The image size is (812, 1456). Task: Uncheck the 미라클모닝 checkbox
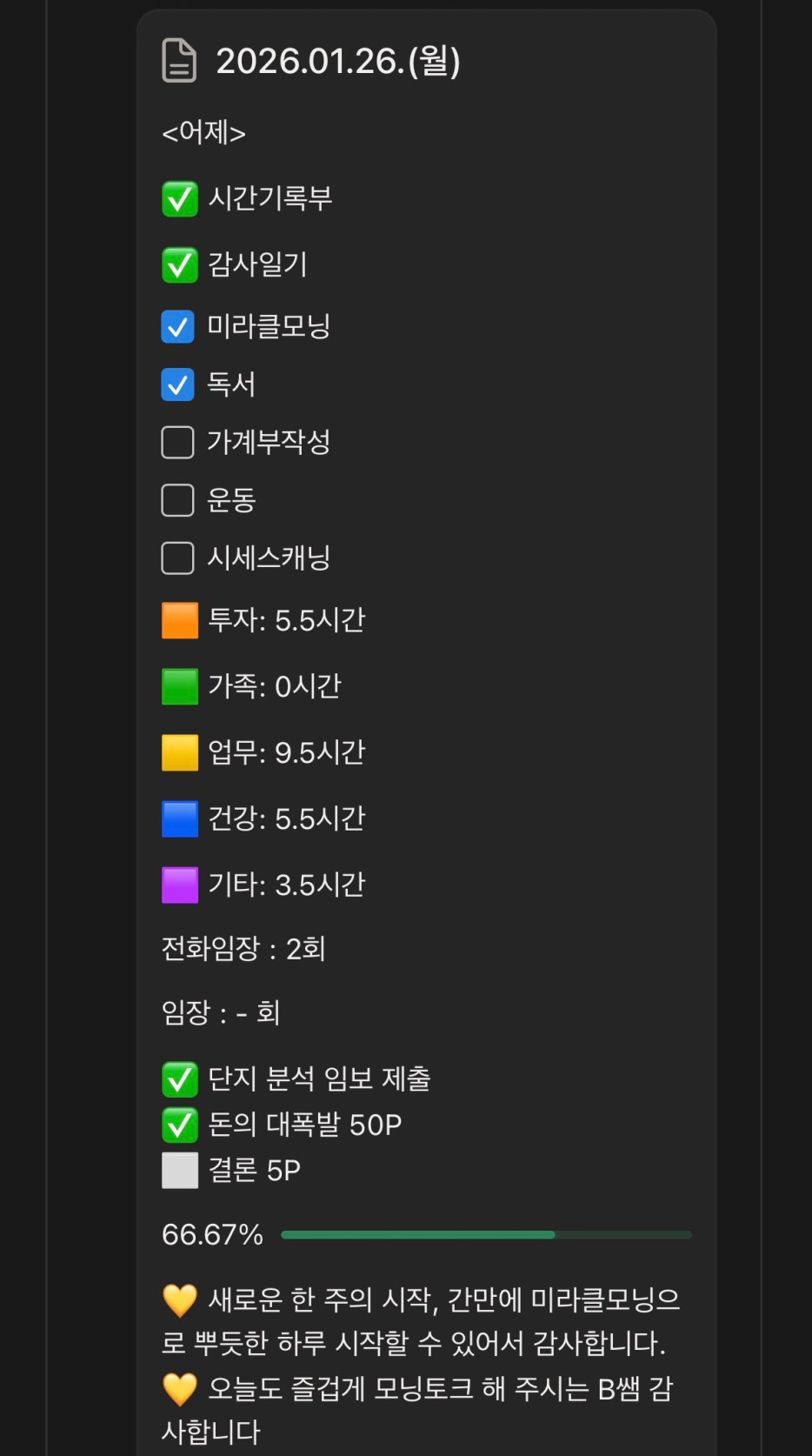tap(177, 327)
